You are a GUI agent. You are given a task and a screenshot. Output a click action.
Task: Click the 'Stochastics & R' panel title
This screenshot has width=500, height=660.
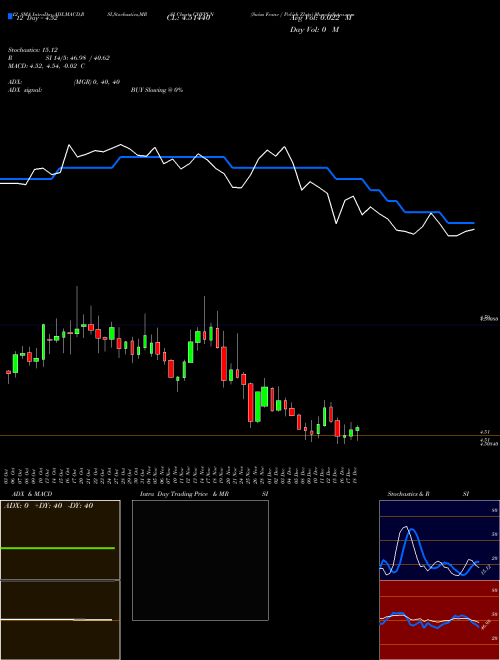tap(408, 494)
